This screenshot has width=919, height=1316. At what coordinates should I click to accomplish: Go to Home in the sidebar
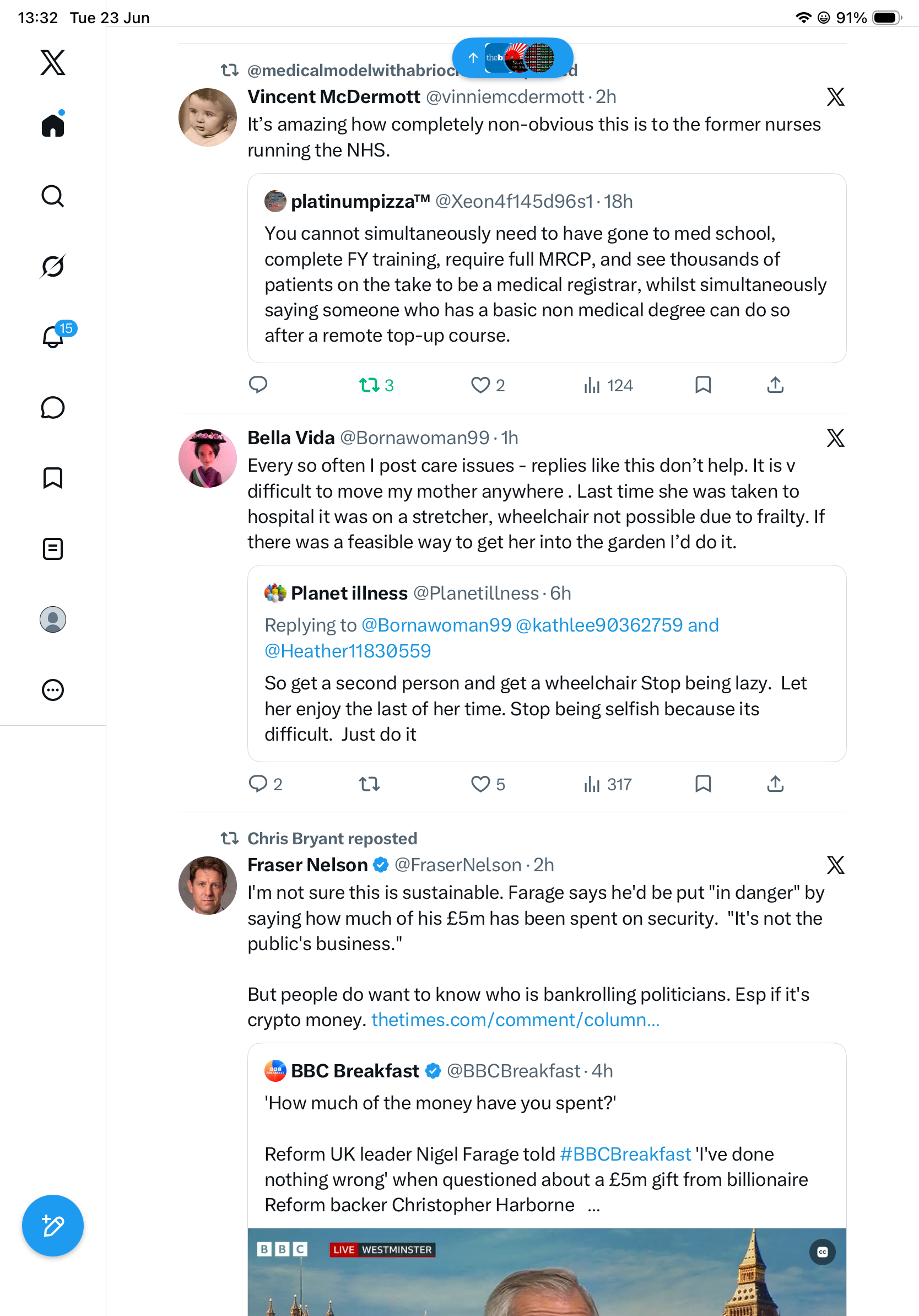pyautogui.click(x=53, y=125)
